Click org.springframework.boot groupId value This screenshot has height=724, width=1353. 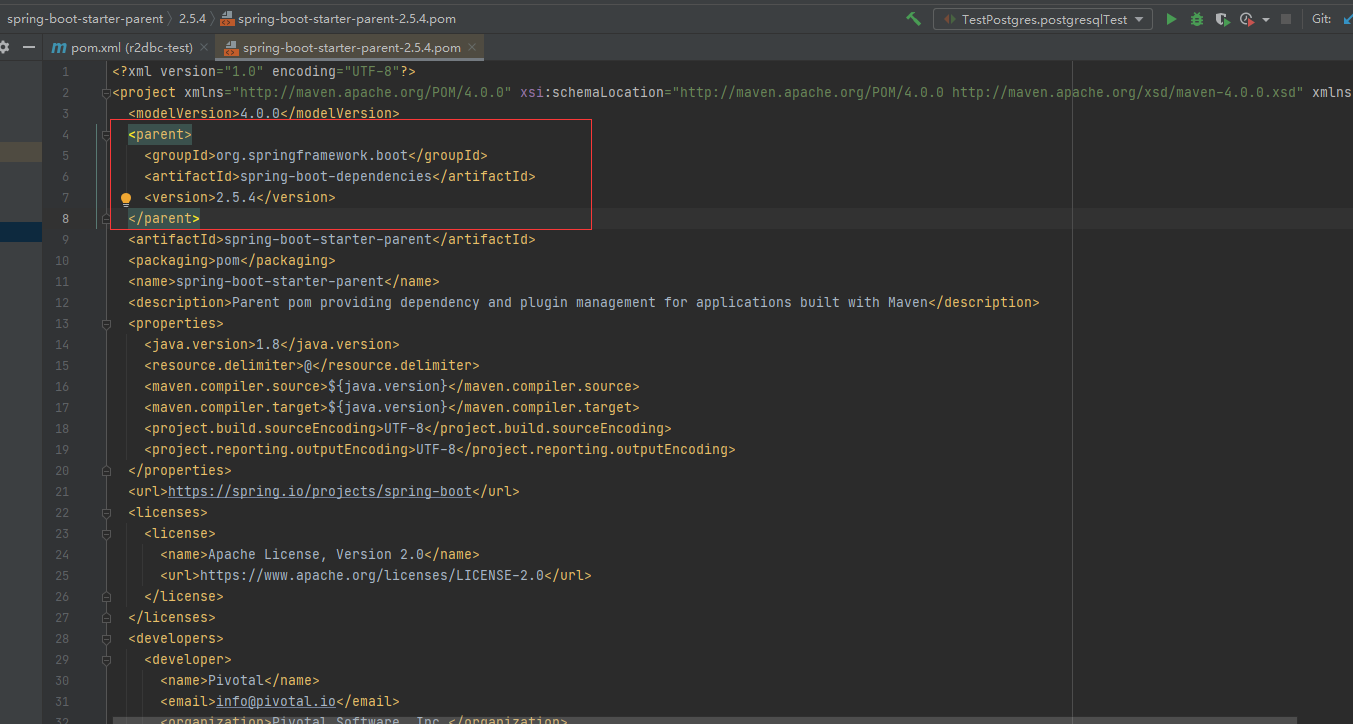click(x=312, y=155)
